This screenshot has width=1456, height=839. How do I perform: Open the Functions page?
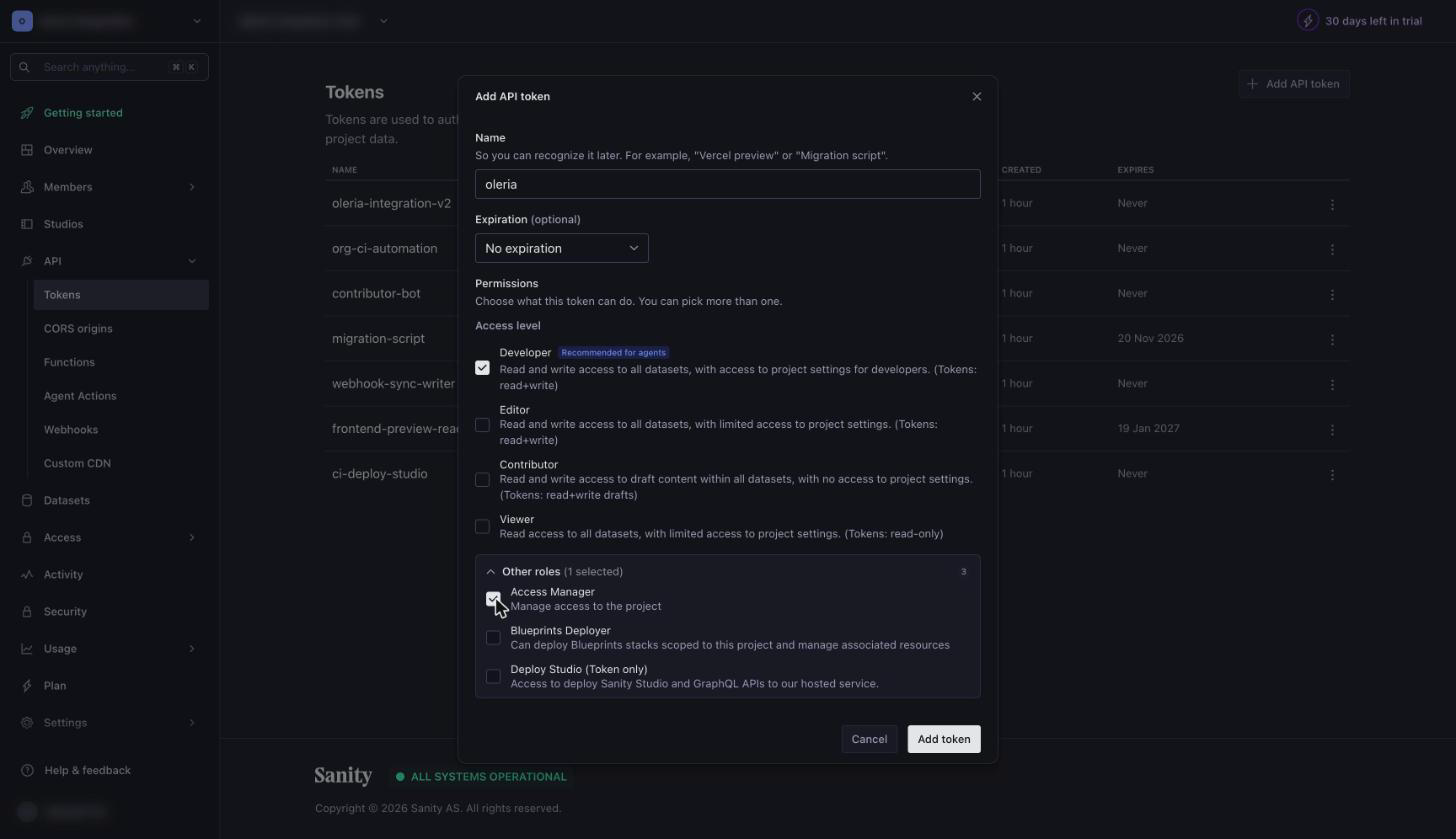click(x=69, y=363)
